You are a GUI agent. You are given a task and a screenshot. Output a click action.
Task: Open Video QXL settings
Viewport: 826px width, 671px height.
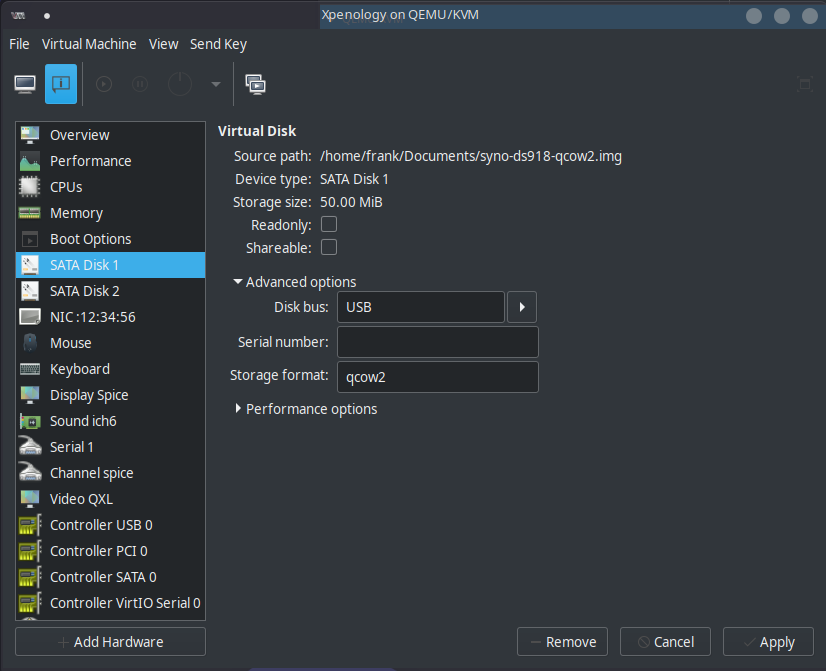111,499
